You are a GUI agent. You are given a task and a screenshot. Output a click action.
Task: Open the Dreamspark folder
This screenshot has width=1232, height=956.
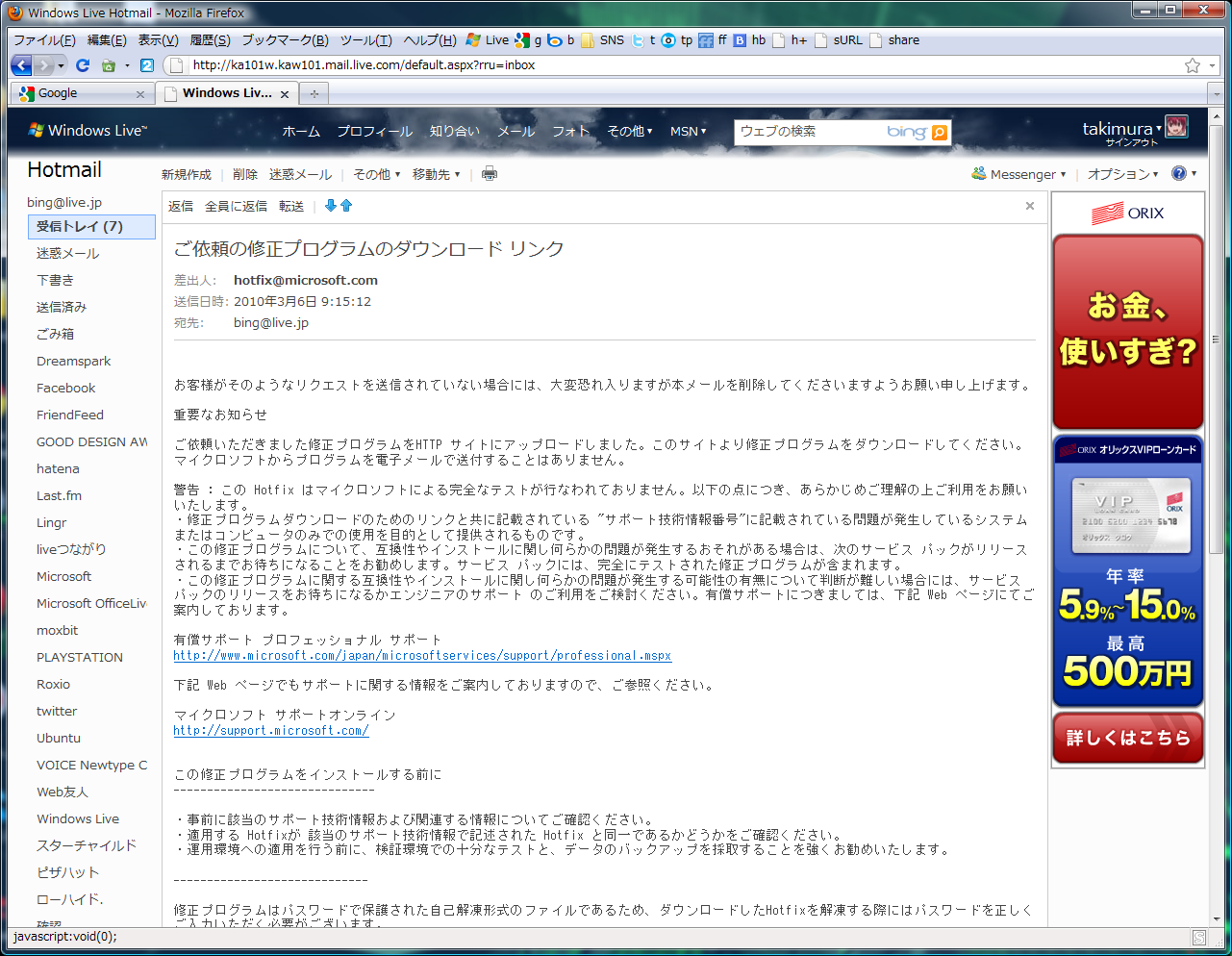point(74,361)
